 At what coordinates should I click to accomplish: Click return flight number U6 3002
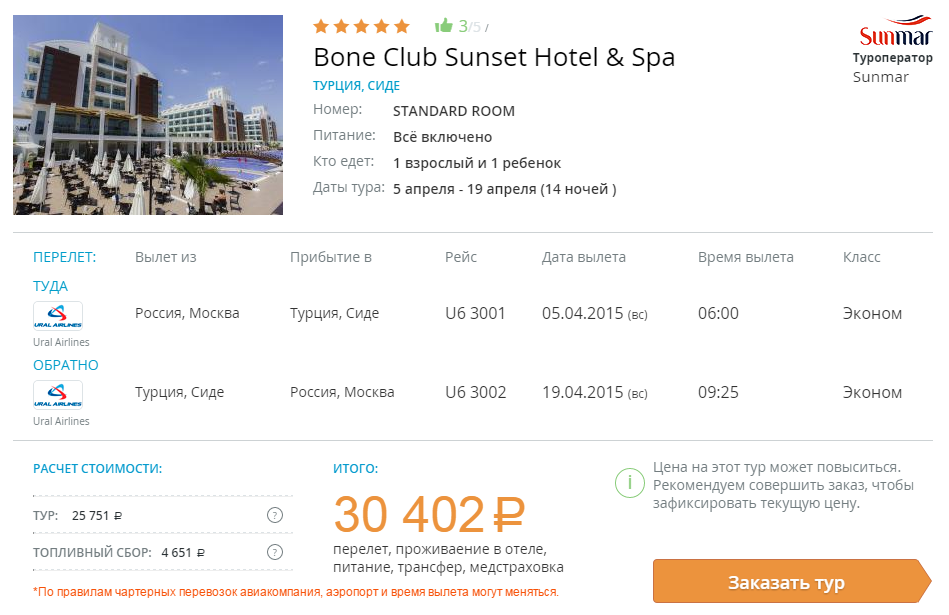(x=475, y=392)
